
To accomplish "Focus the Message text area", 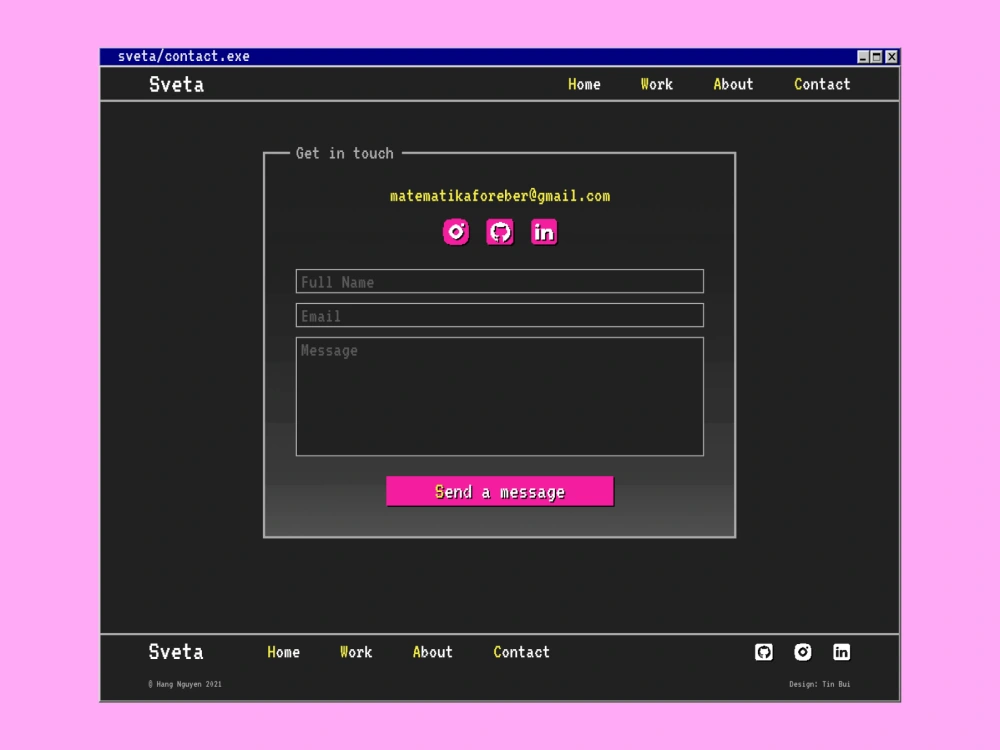I will [500, 397].
